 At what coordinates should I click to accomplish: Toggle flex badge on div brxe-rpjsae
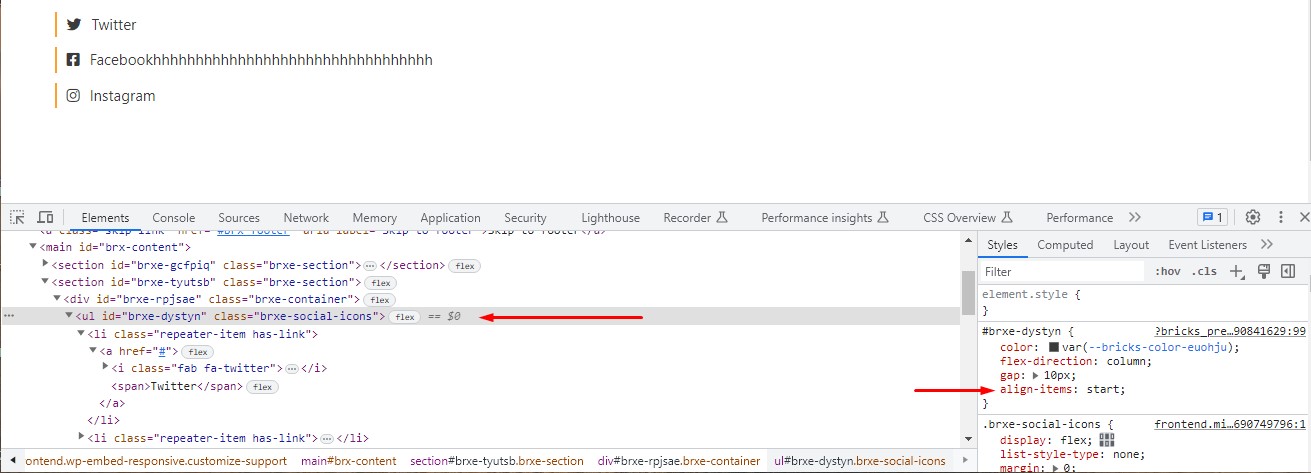pyautogui.click(x=379, y=299)
